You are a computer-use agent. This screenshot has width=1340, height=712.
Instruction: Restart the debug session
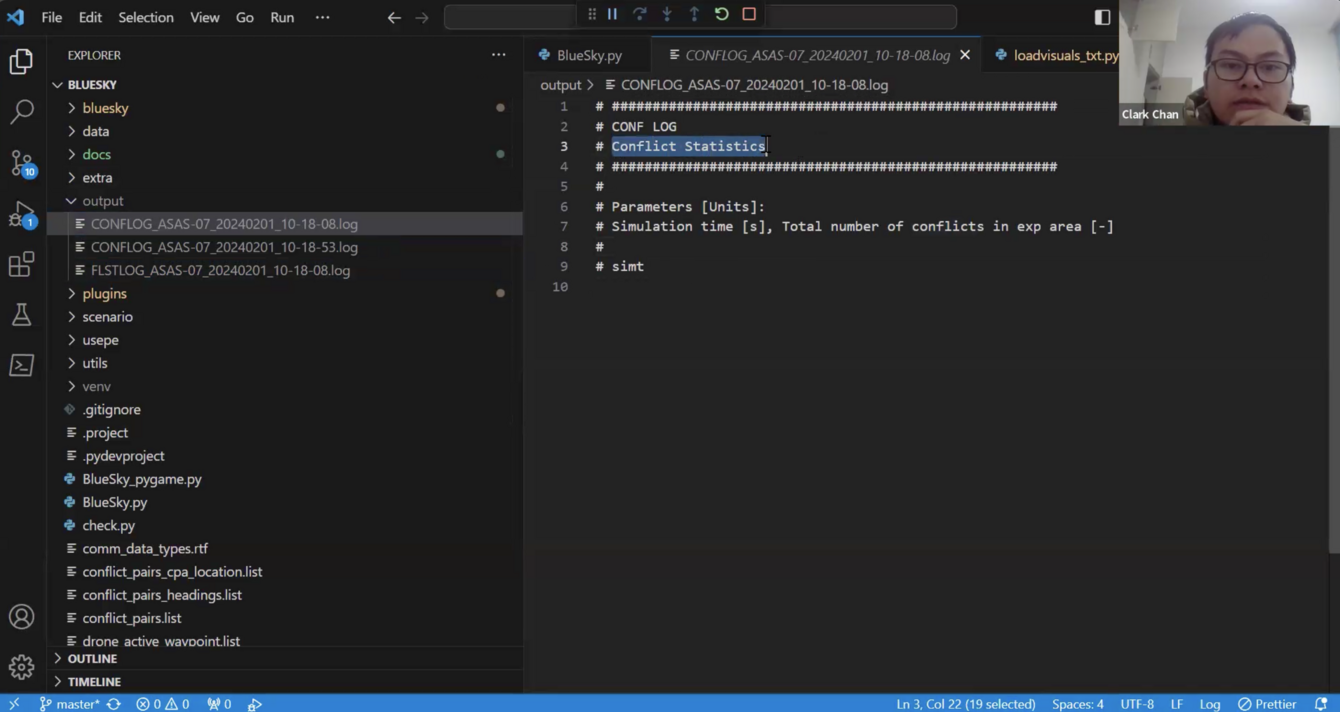(x=721, y=15)
